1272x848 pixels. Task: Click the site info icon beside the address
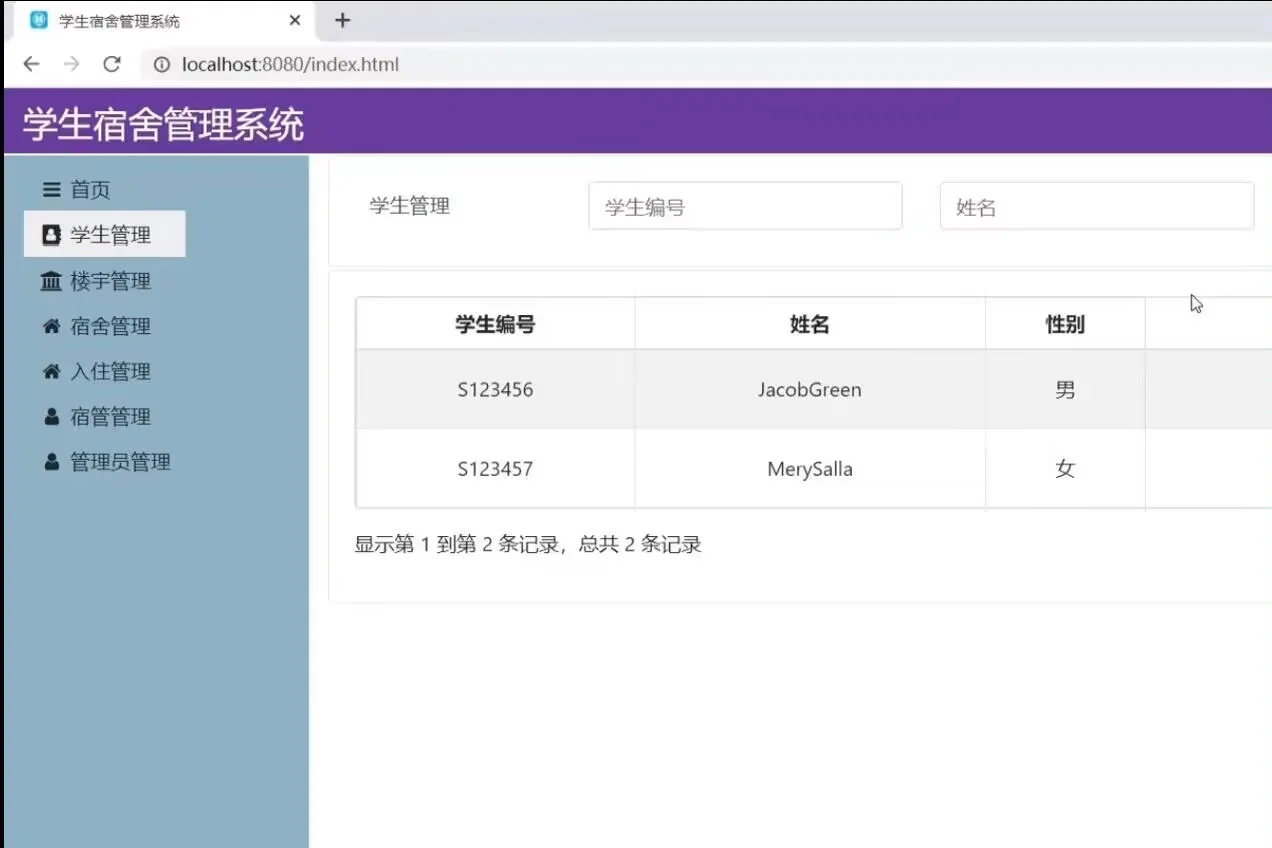point(161,64)
